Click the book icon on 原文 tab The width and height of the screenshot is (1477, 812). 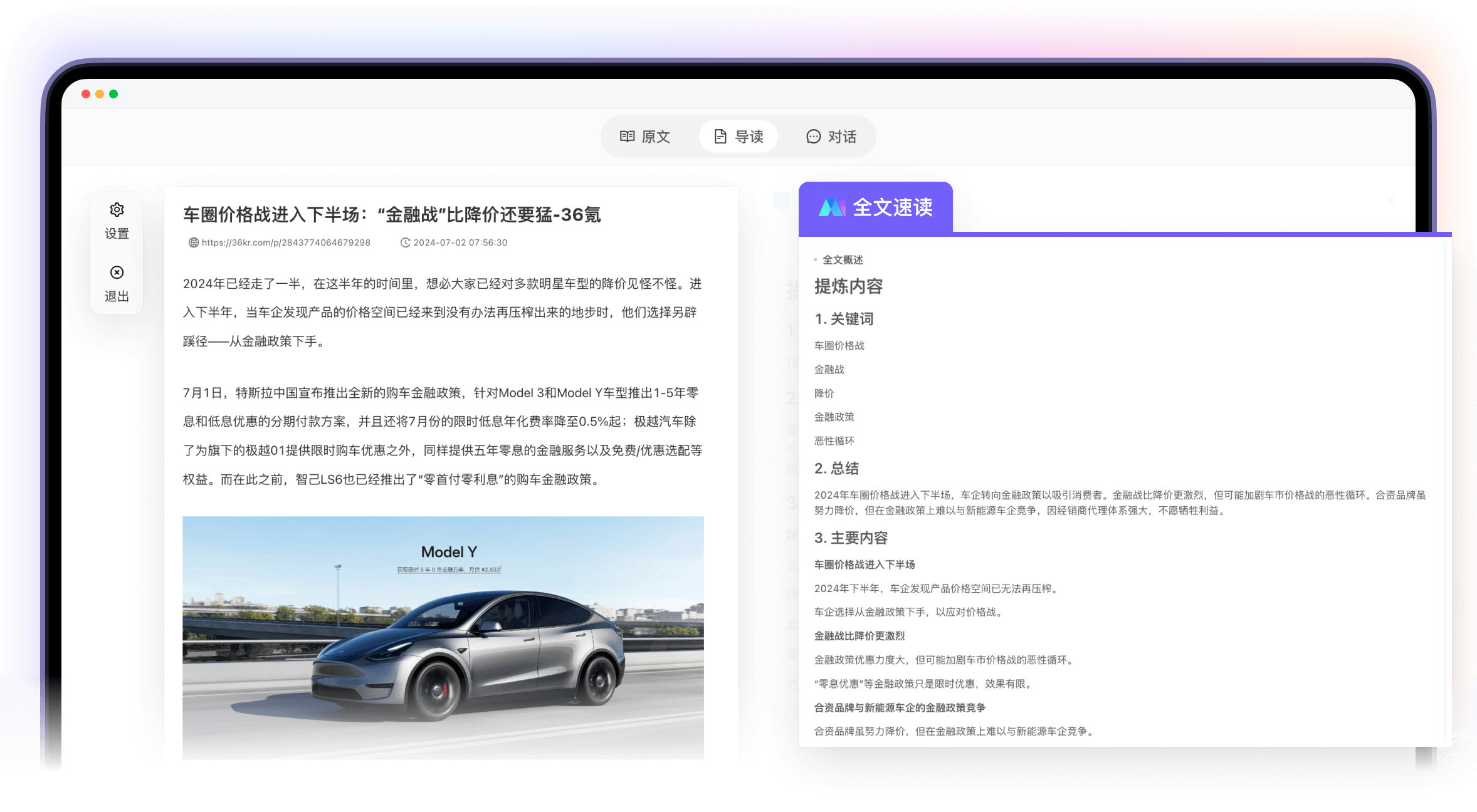point(628,136)
